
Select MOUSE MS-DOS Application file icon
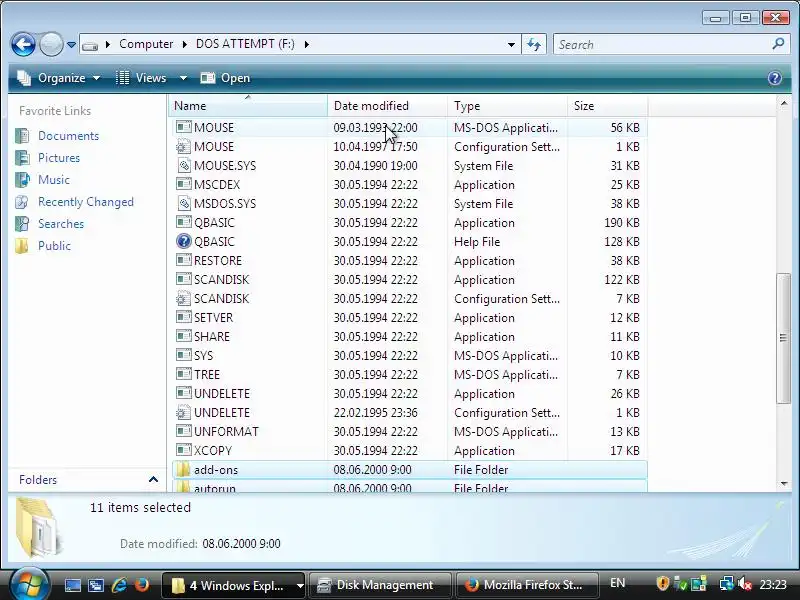(x=183, y=127)
